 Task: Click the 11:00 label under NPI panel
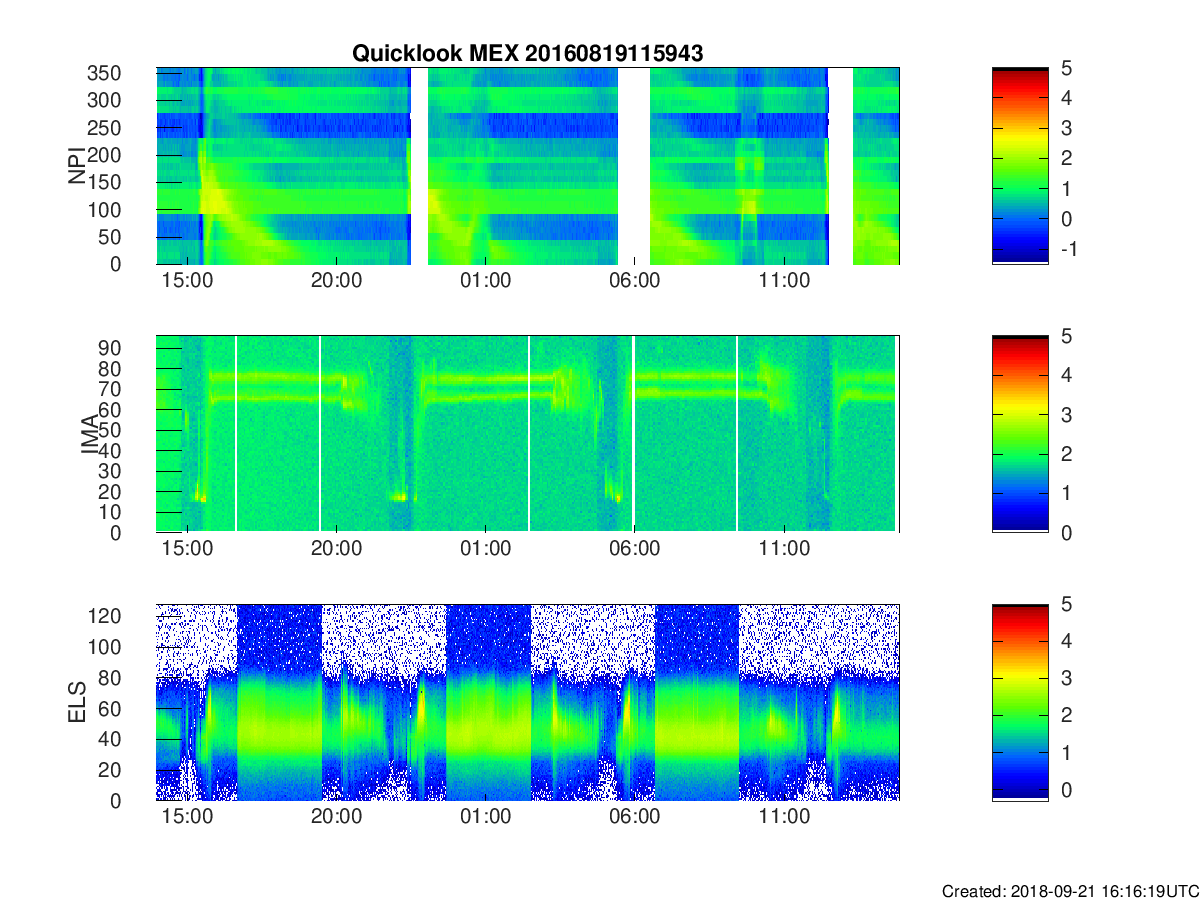pos(784,281)
